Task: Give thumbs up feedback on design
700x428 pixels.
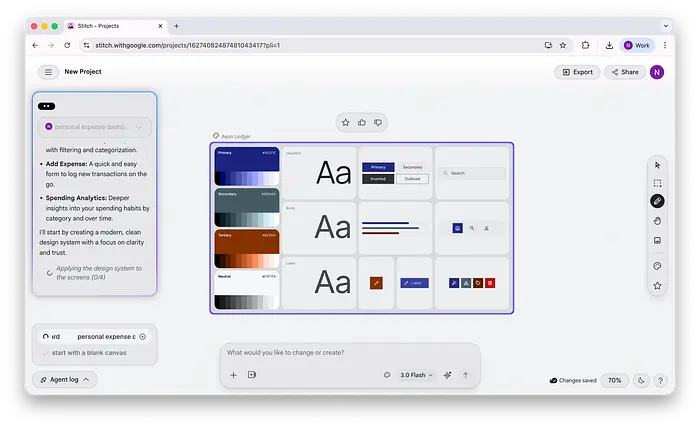Action: point(362,123)
